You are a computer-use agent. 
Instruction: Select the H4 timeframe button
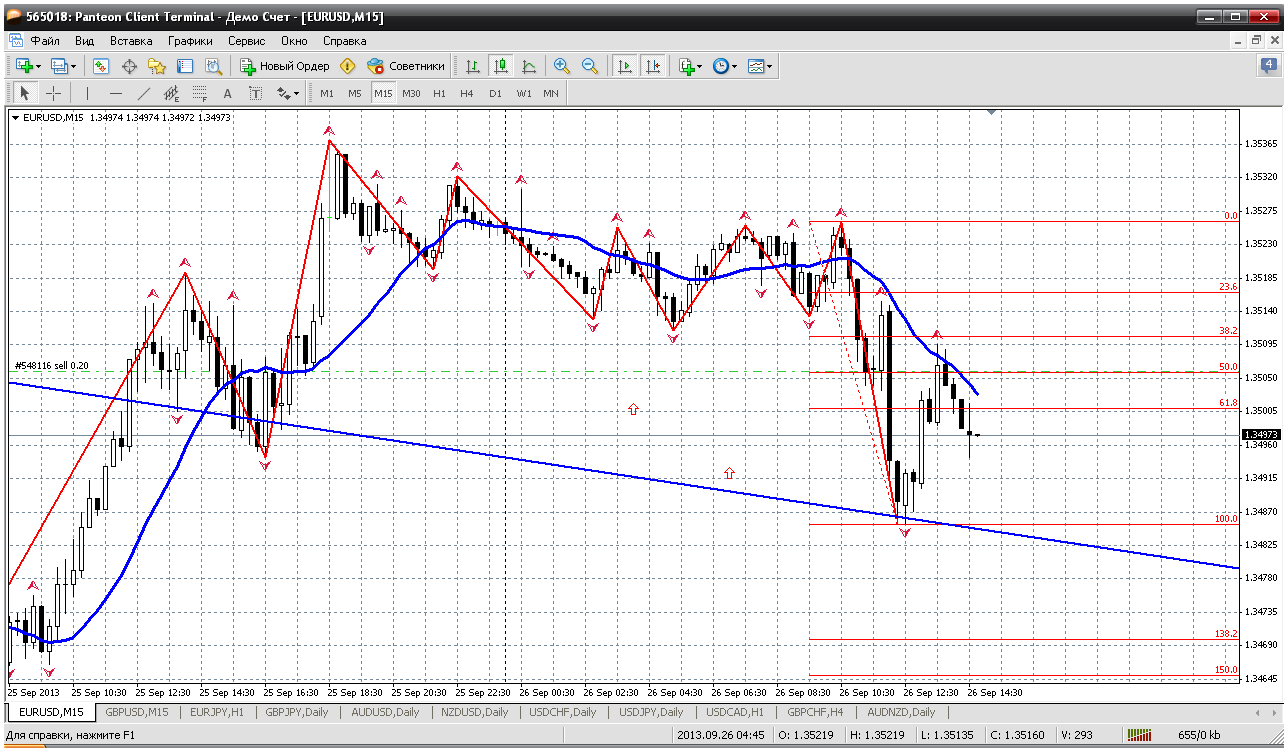tap(467, 93)
